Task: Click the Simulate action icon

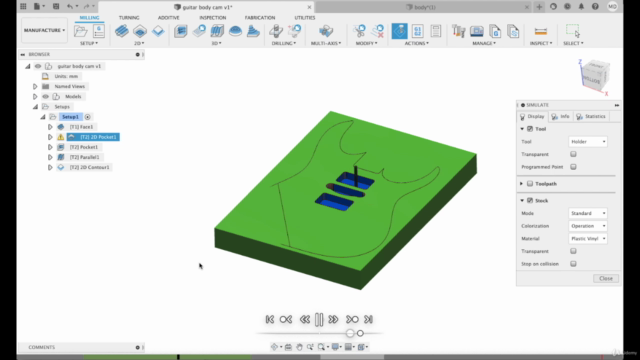Action: pos(400,31)
